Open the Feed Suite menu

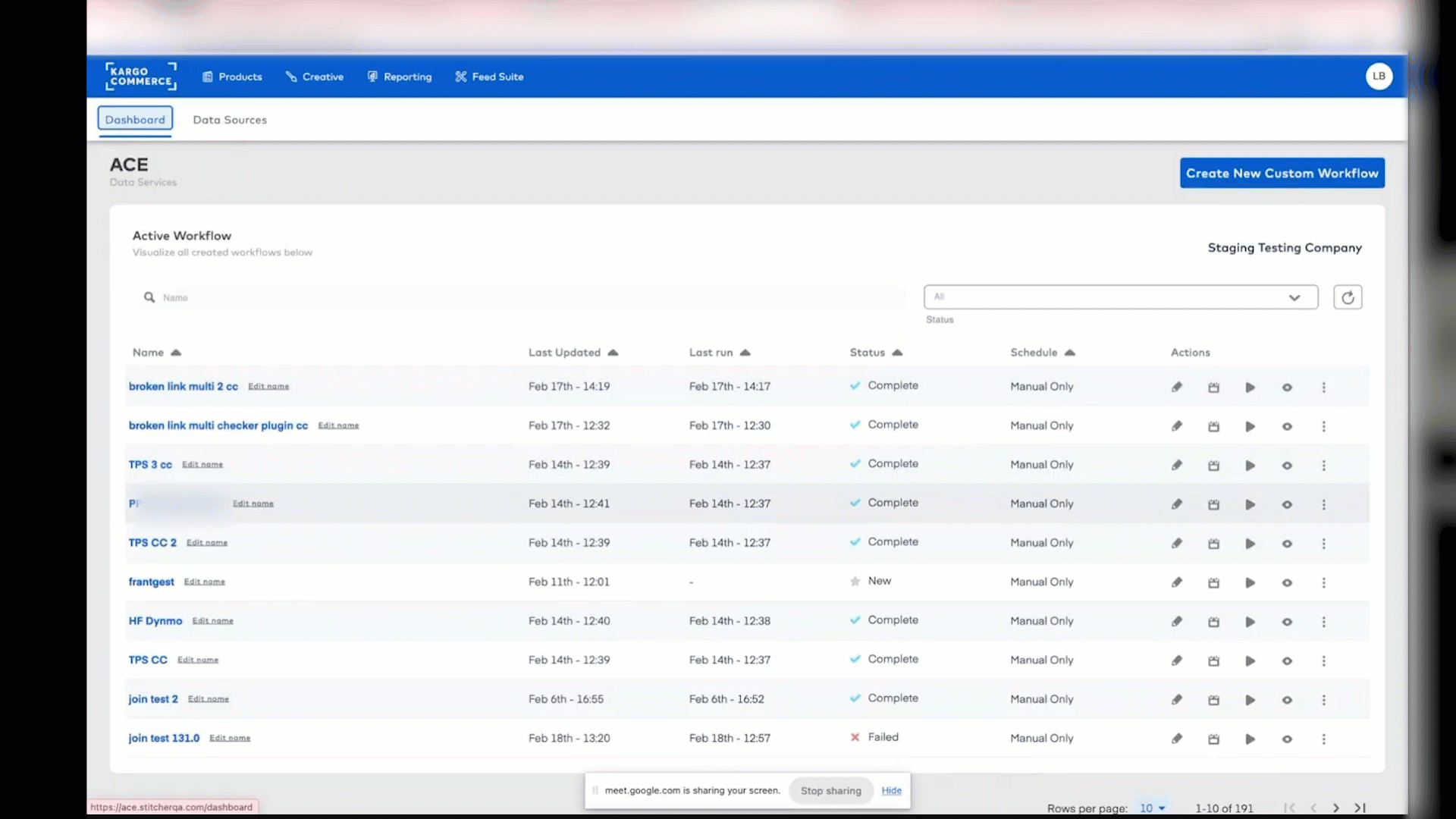coord(489,76)
